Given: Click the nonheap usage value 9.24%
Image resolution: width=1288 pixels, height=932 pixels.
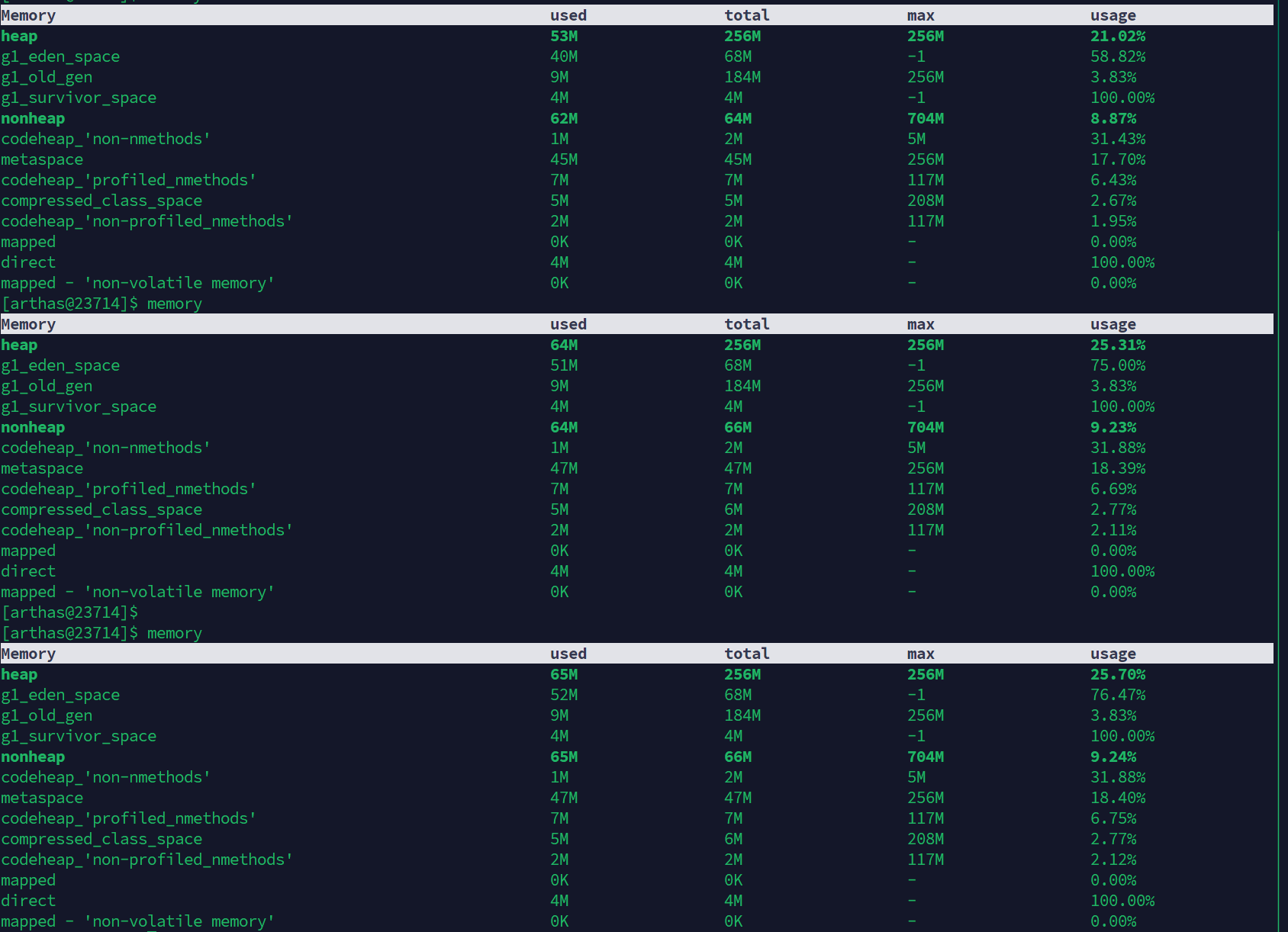Looking at the screenshot, I should point(1113,757).
